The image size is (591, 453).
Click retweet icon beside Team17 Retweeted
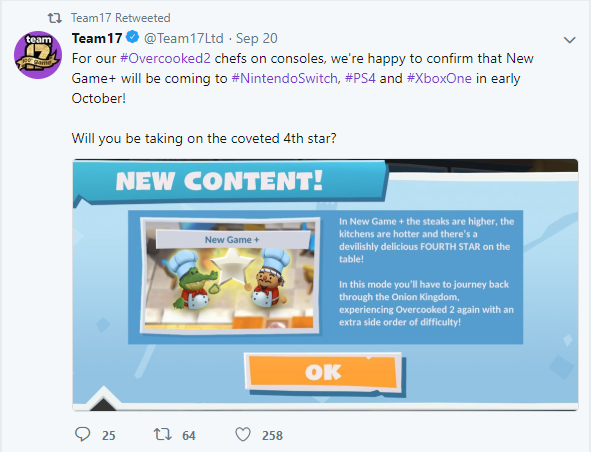point(55,18)
